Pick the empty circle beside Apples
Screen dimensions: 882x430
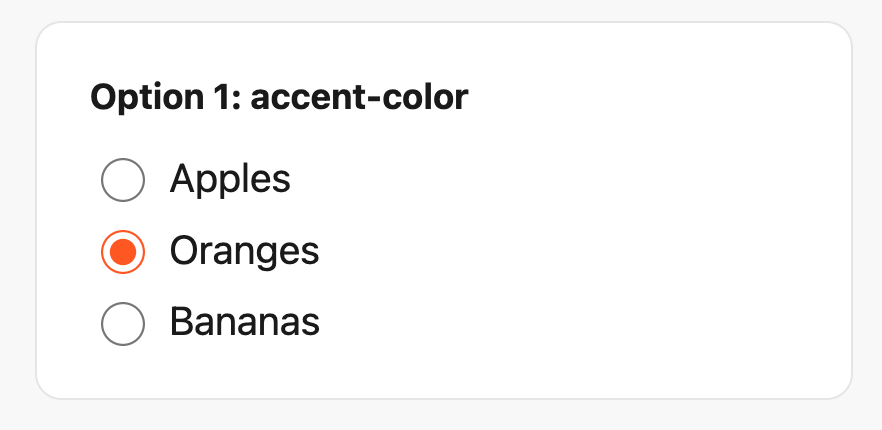click(123, 180)
